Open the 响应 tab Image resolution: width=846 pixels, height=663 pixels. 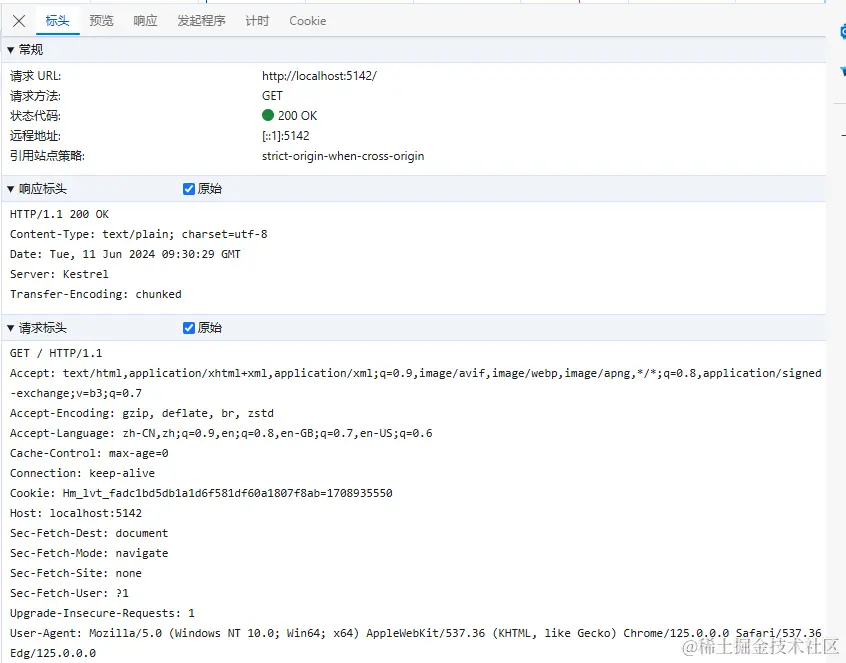click(145, 21)
